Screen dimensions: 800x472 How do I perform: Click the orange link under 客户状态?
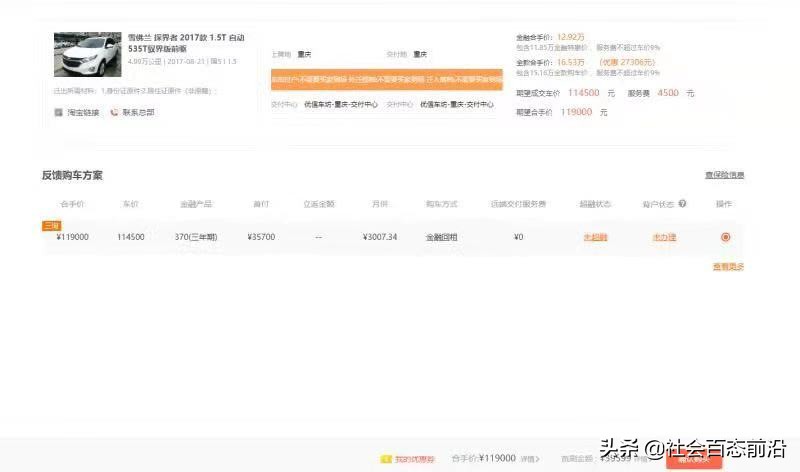click(x=664, y=237)
